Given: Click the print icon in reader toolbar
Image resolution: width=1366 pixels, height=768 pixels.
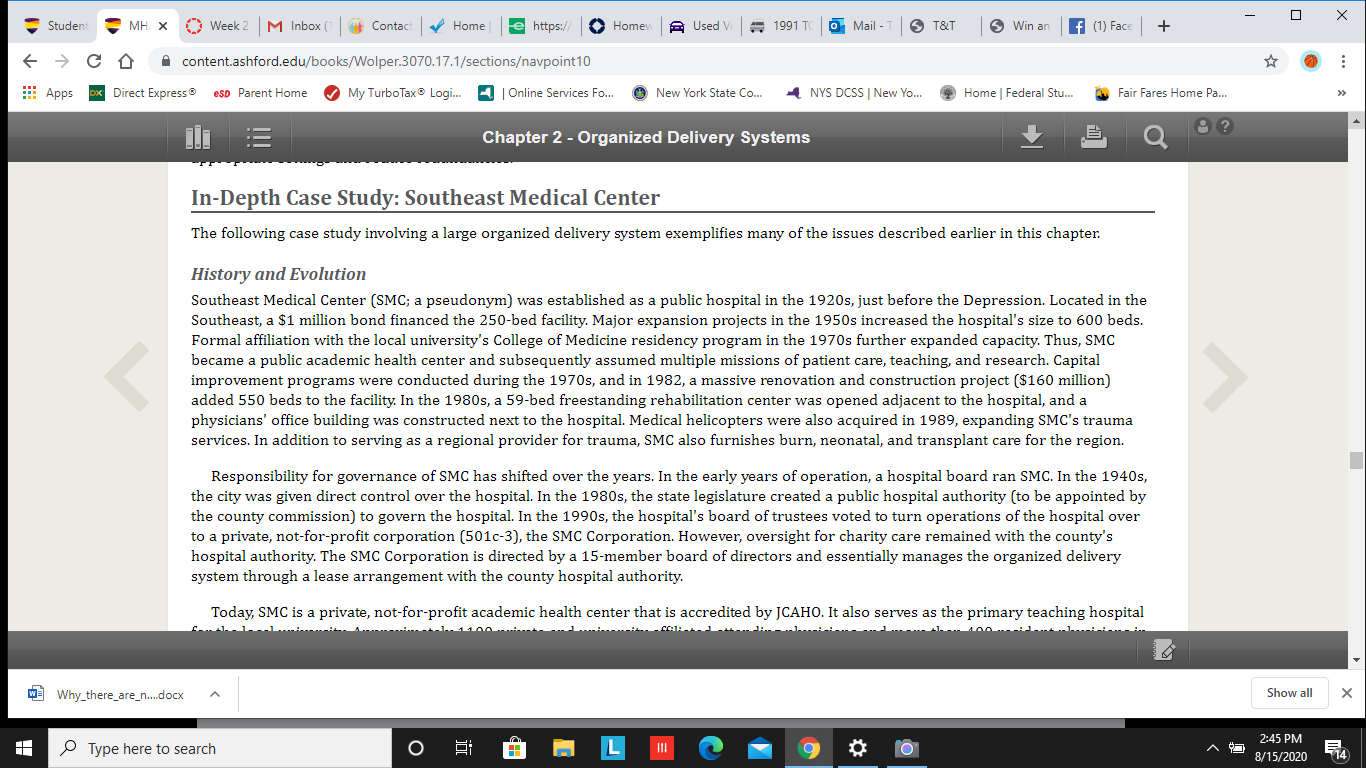Looking at the screenshot, I should coord(1094,137).
